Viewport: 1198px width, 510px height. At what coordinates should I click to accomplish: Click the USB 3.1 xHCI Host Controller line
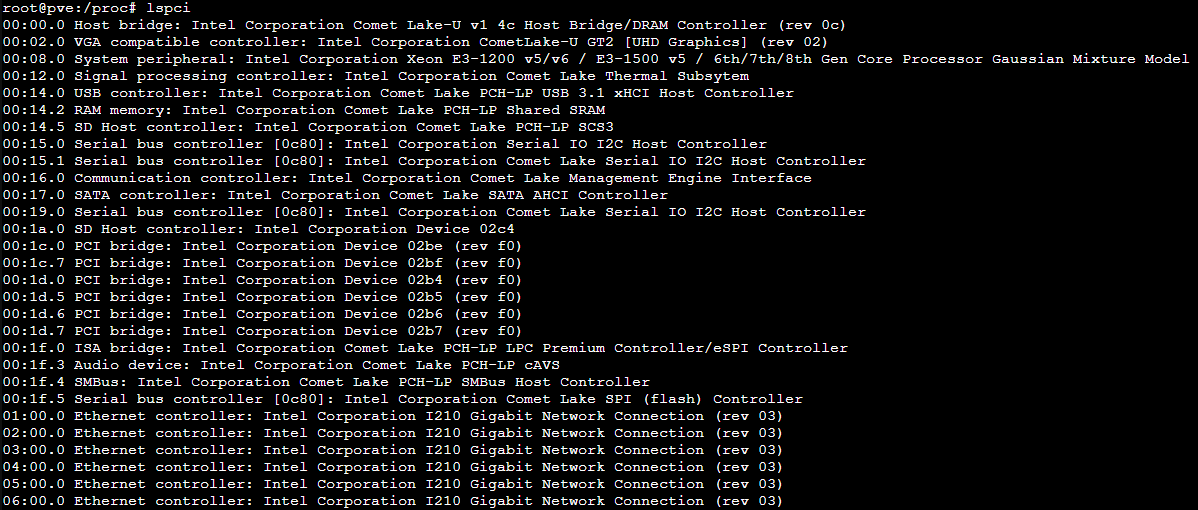397,93
